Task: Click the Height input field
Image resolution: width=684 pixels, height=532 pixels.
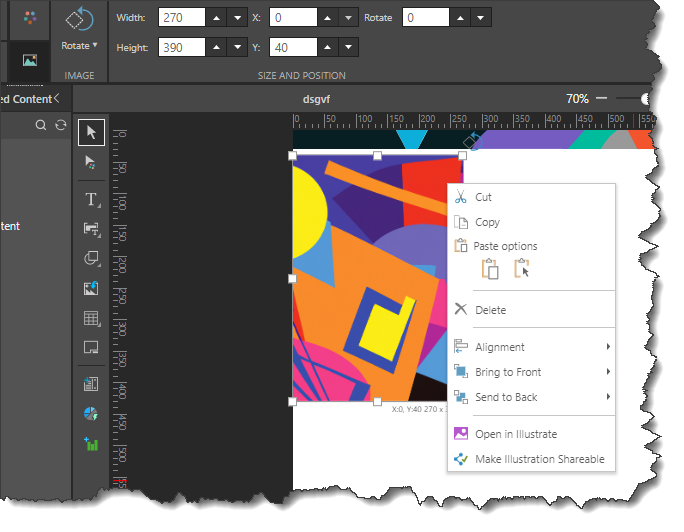Action: (181, 47)
